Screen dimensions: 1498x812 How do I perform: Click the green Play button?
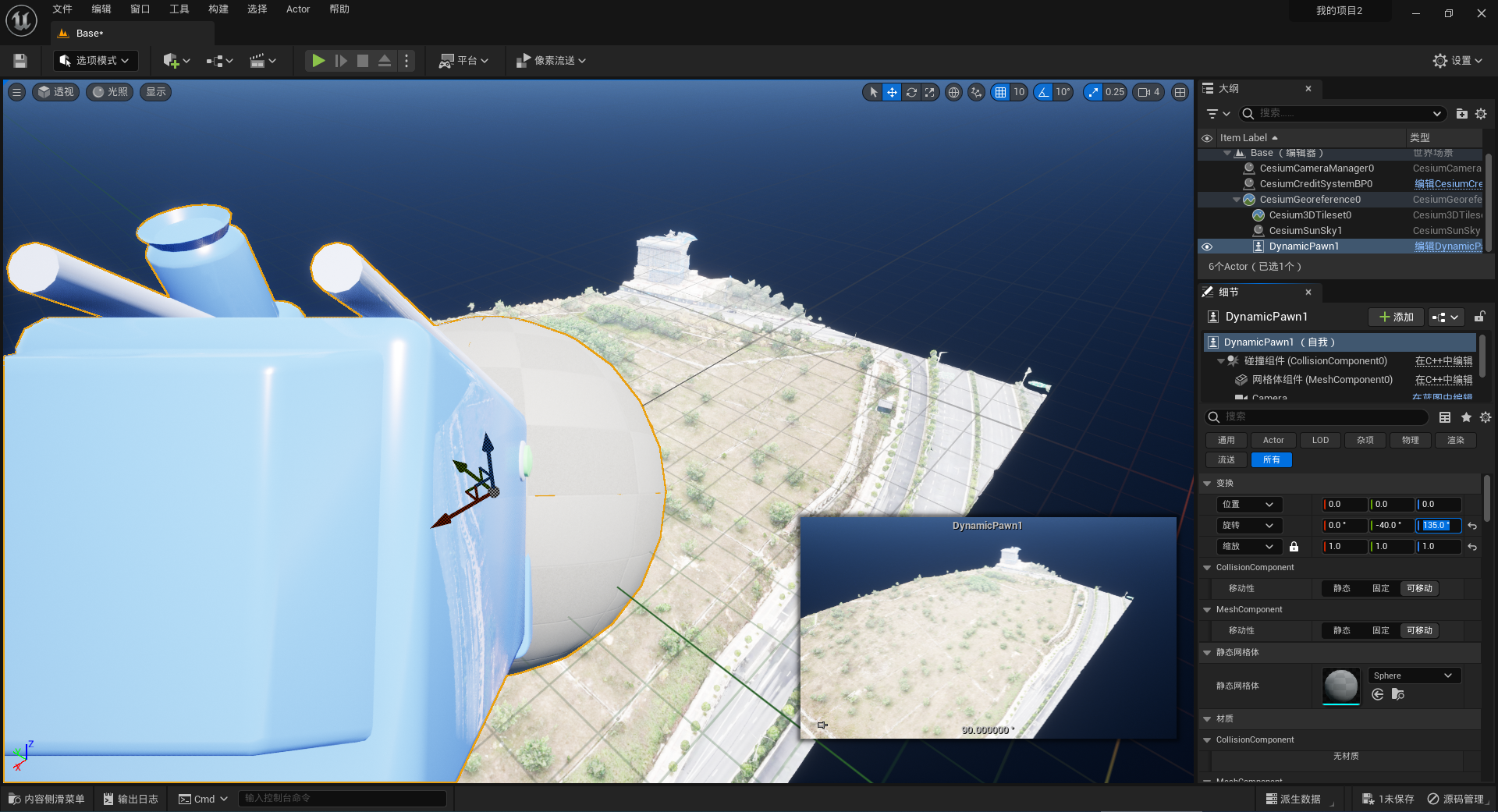pyautogui.click(x=318, y=60)
